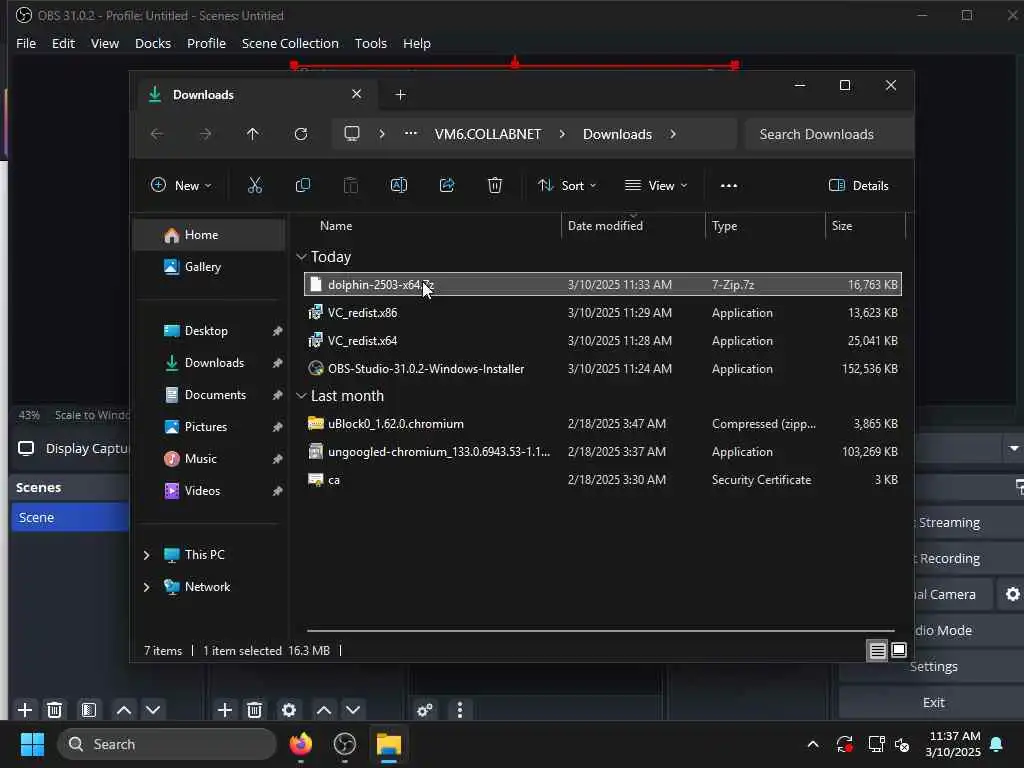
Task: Collapse the Today file group
Action: pyautogui.click(x=301, y=257)
